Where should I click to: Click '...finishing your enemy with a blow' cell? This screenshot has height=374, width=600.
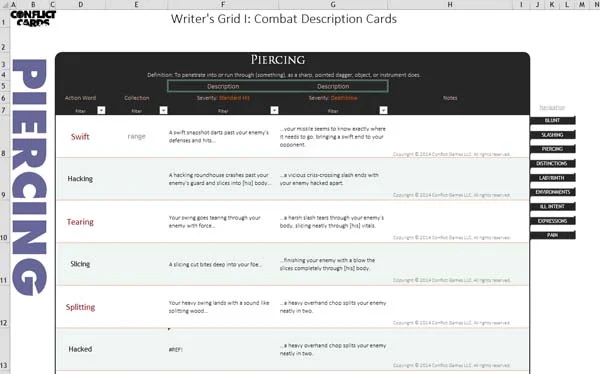pos(333,264)
